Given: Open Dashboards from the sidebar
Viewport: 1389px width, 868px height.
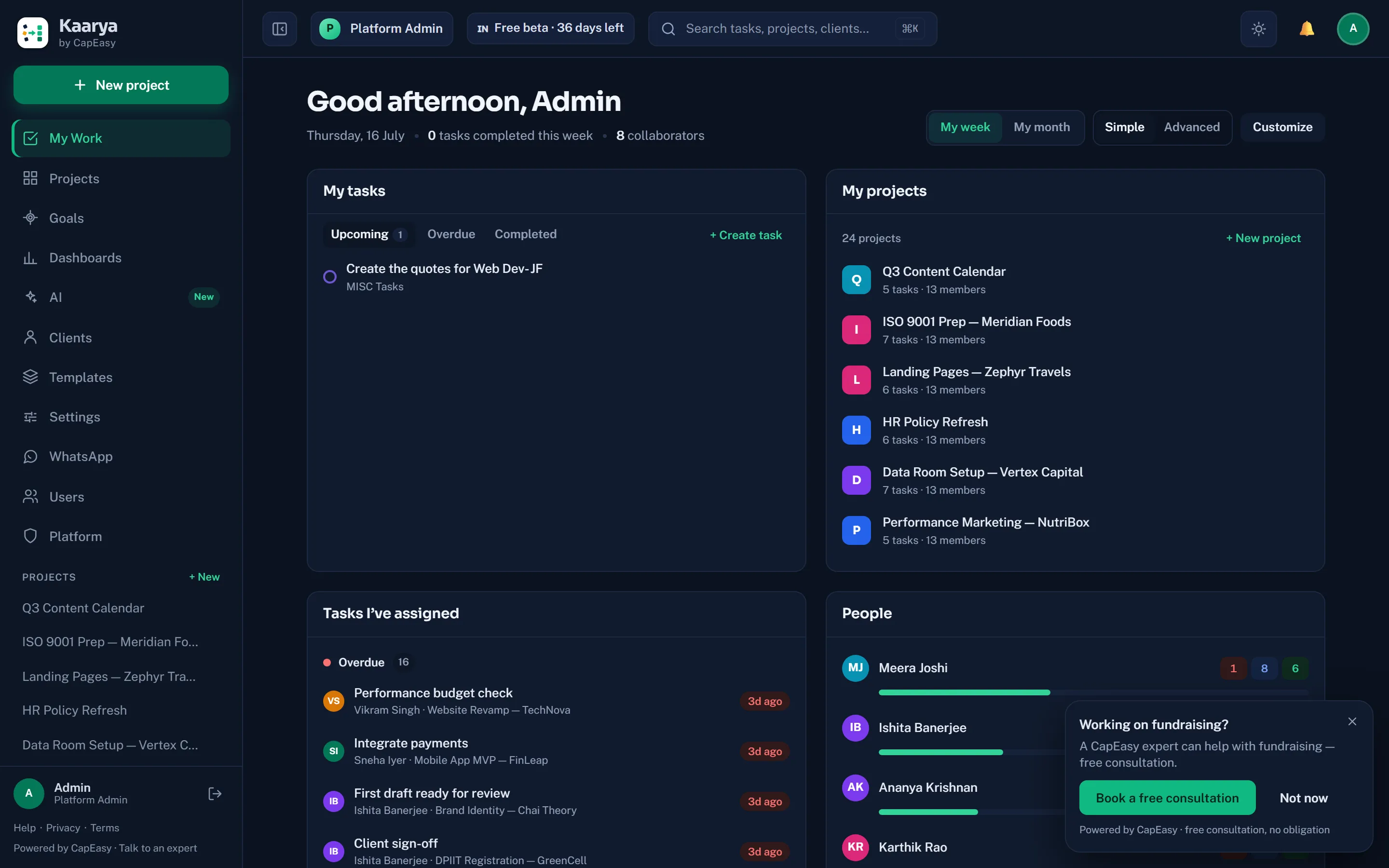Looking at the screenshot, I should click(x=121, y=258).
